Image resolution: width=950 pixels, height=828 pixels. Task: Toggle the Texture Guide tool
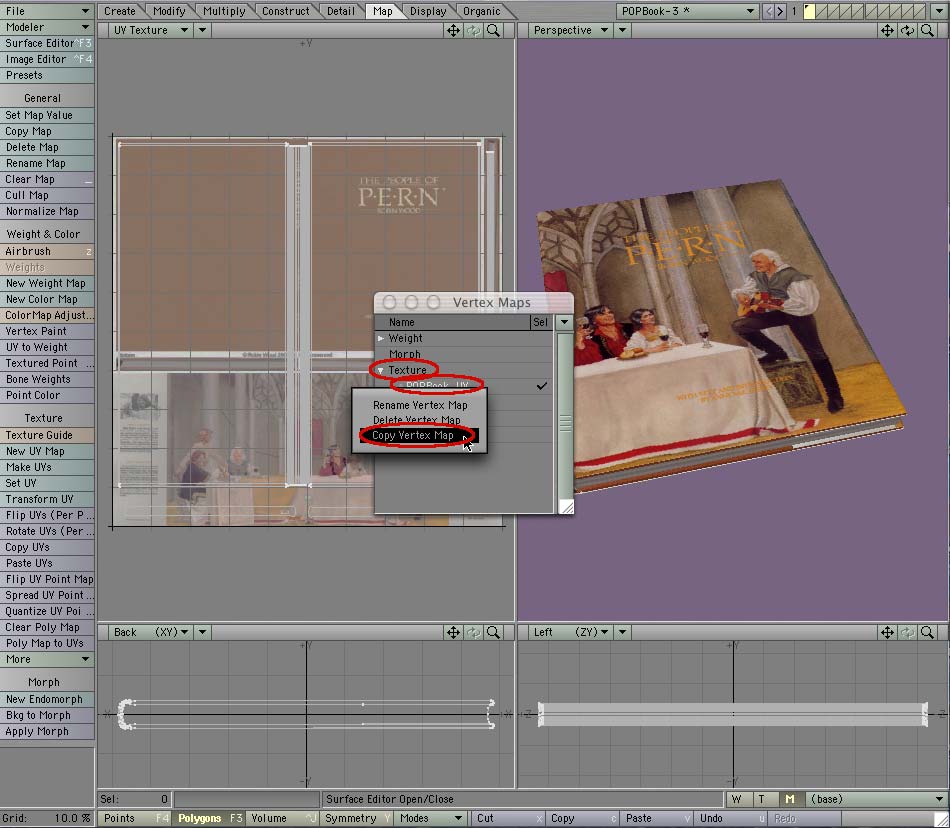pyautogui.click(x=47, y=435)
